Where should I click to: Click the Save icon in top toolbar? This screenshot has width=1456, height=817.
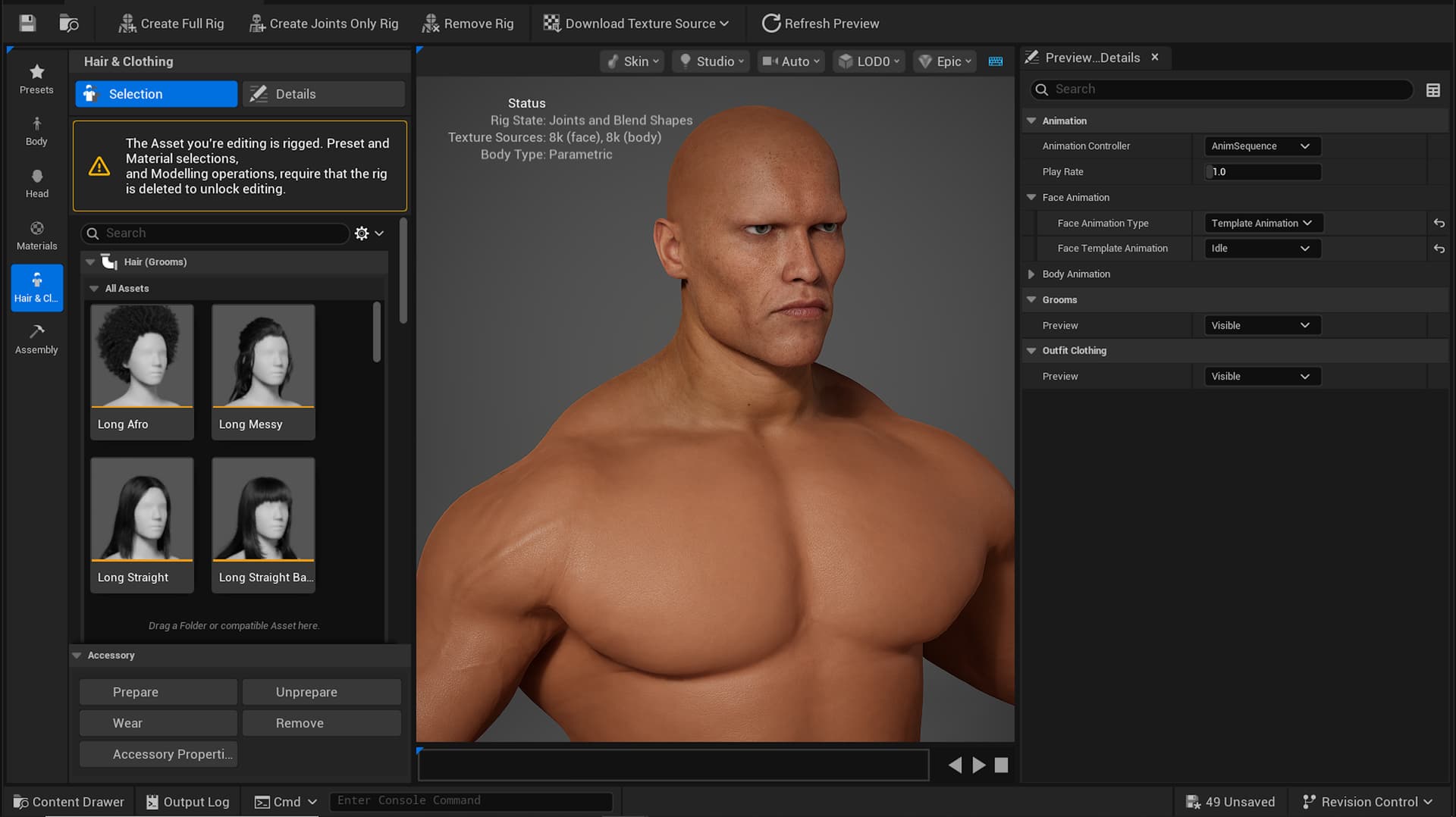click(27, 23)
